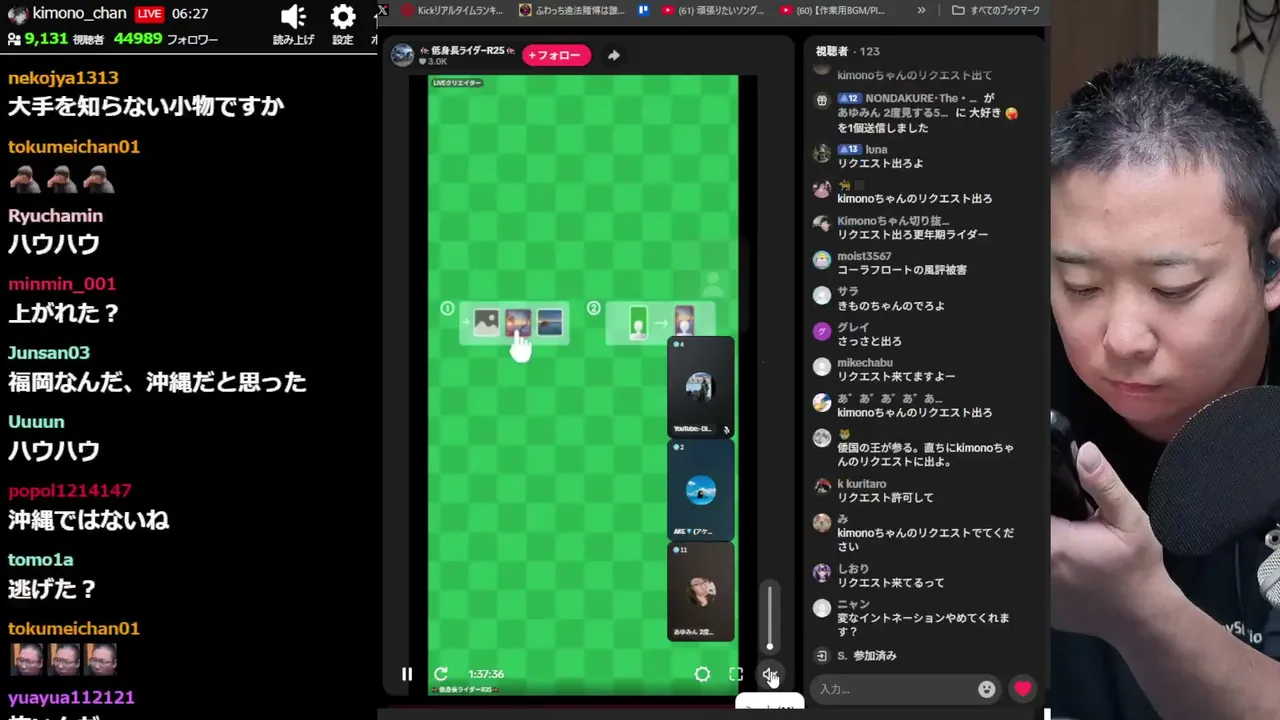This screenshot has width=1280, height=720.
Task: Click the username minmin_001 in left chat
Action: (62, 284)
